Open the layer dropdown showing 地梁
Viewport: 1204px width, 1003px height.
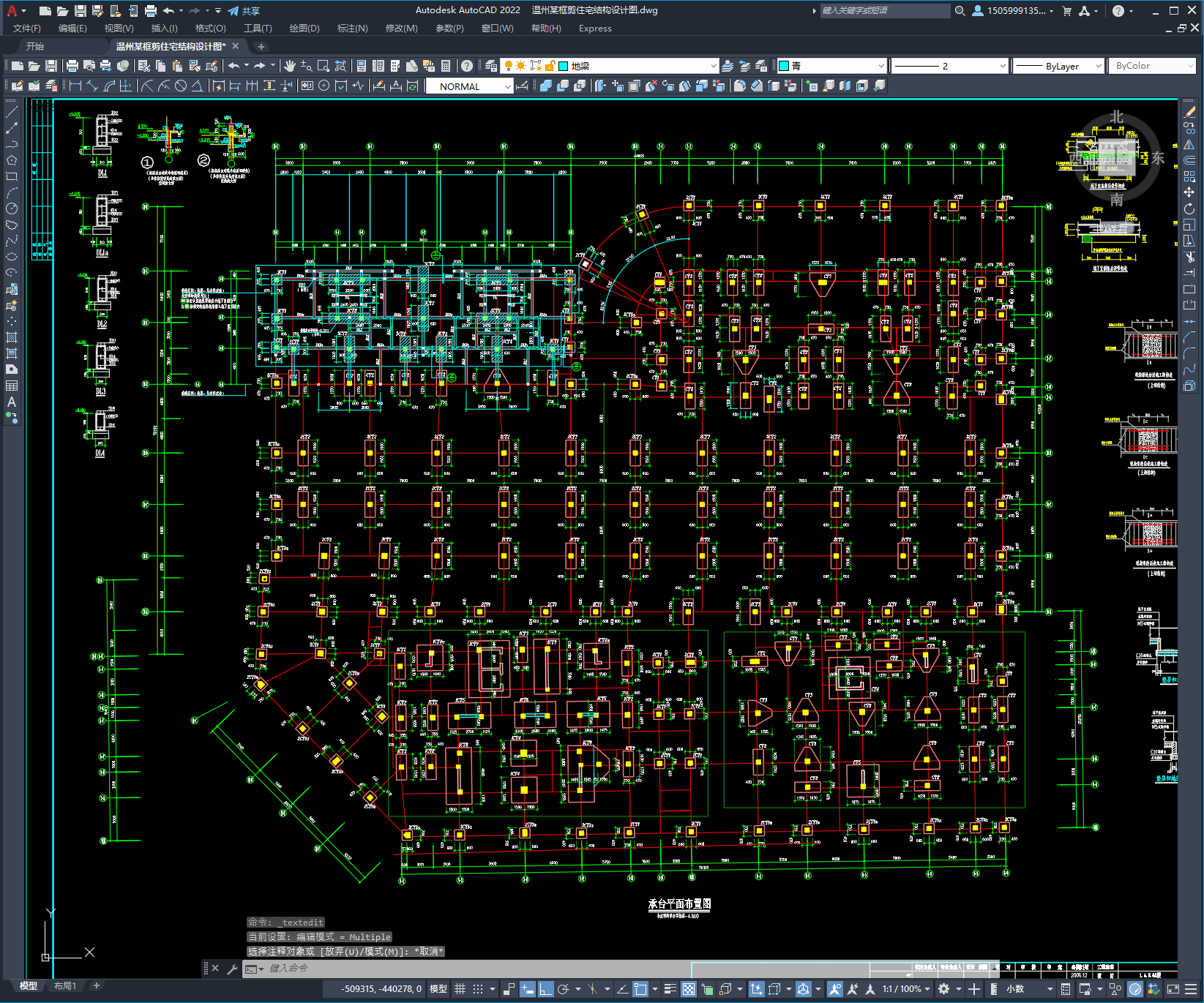click(609, 66)
